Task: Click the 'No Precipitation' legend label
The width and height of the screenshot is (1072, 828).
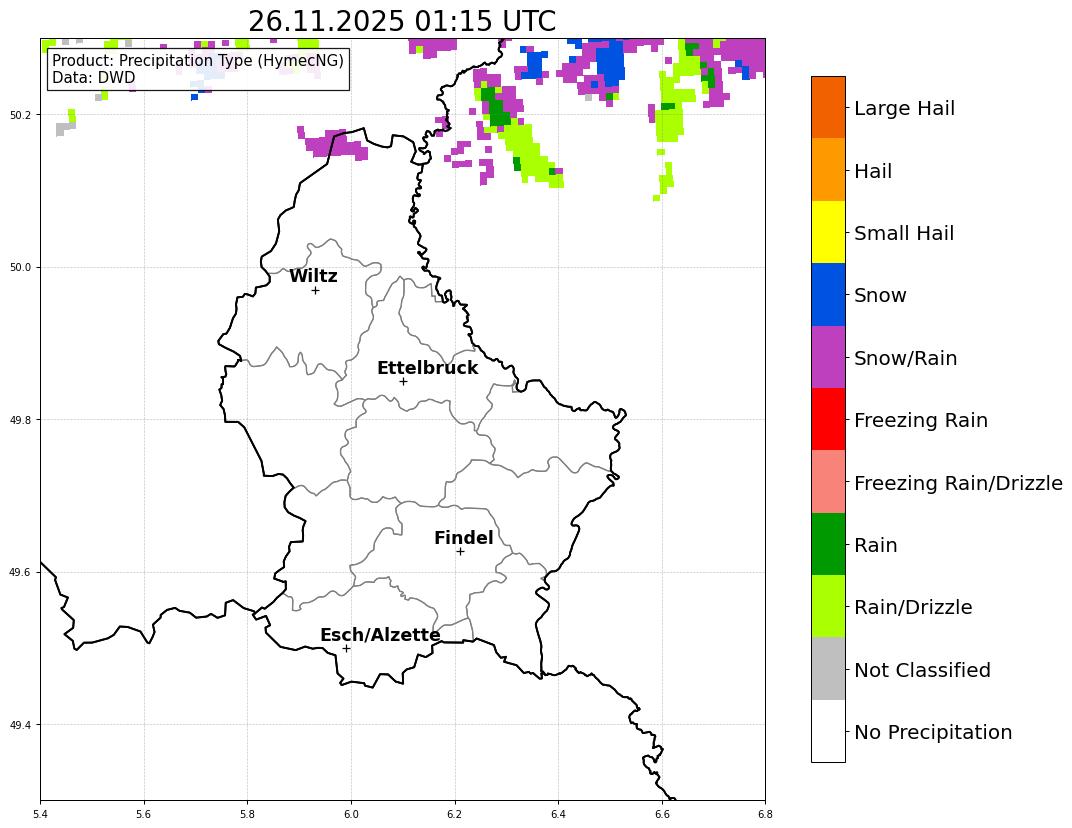Action: (933, 732)
